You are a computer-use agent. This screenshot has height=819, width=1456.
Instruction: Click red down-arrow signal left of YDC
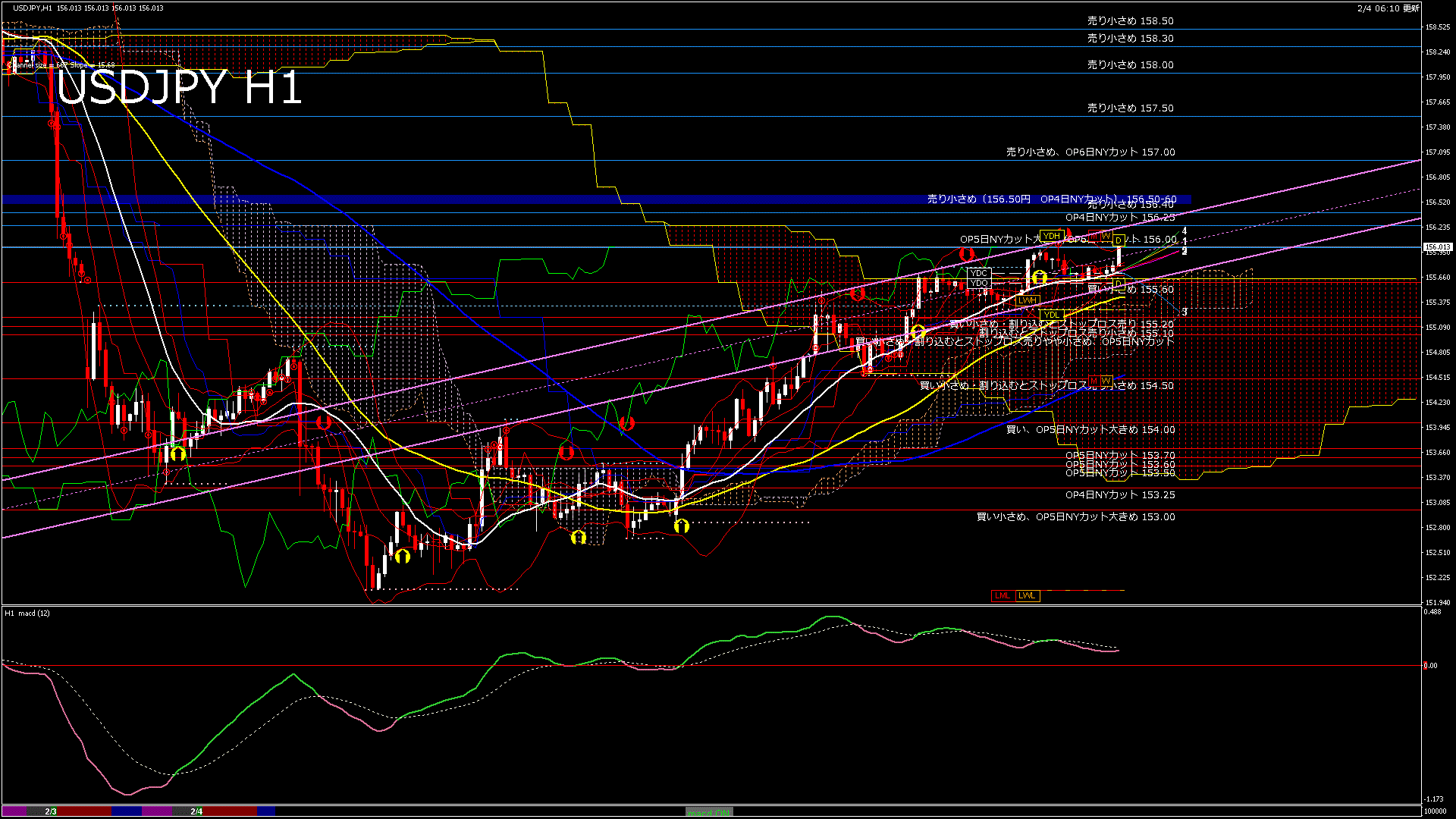tap(966, 254)
